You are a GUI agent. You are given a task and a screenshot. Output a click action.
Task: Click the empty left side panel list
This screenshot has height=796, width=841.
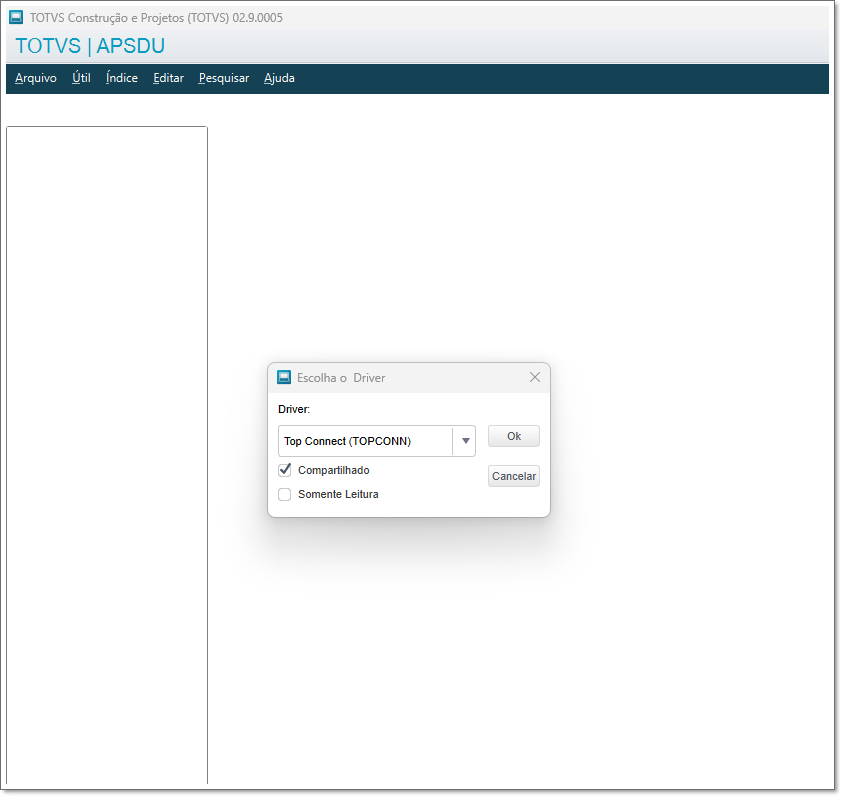point(107,455)
